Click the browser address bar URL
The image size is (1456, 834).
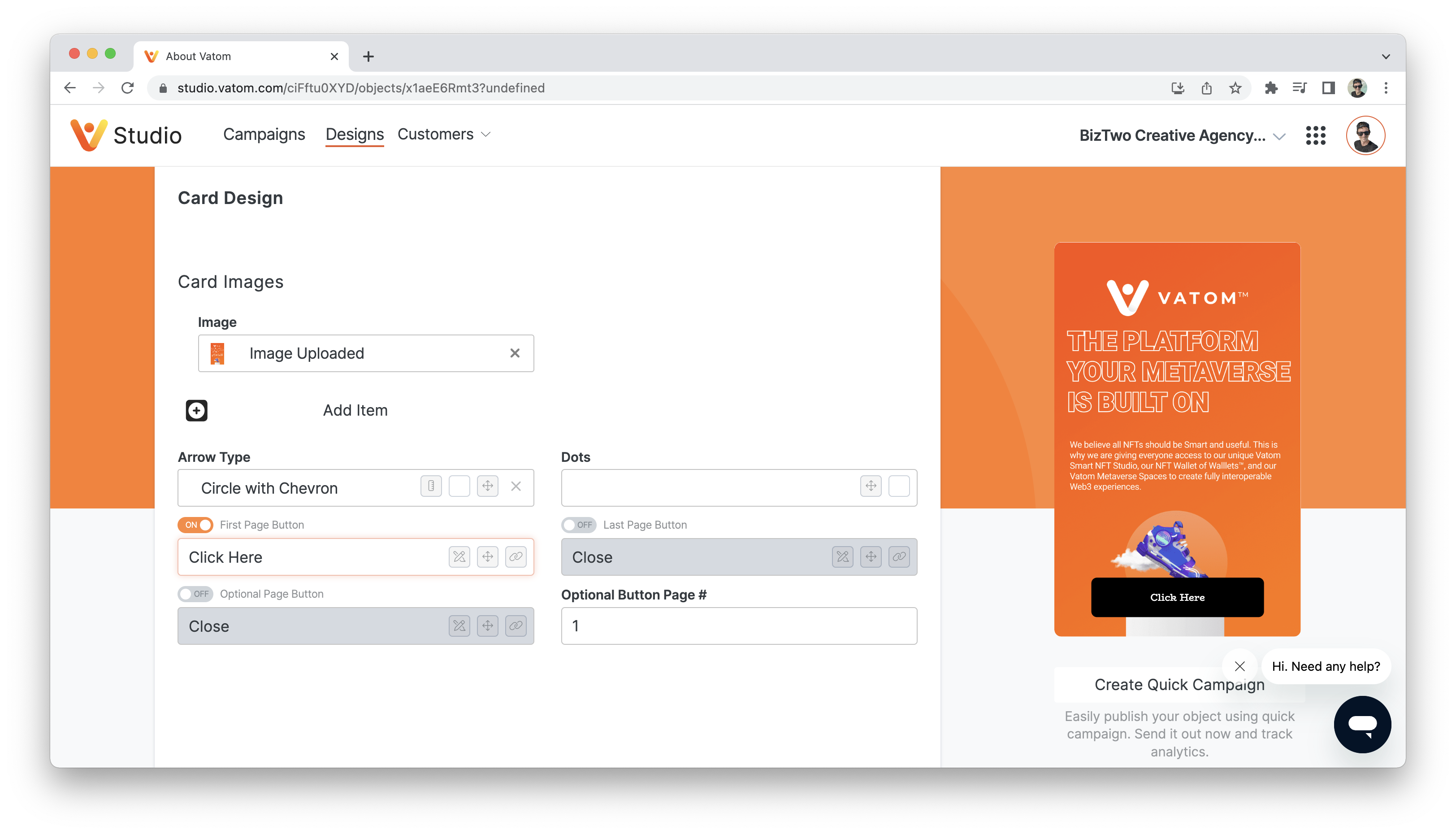pos(361,88)
